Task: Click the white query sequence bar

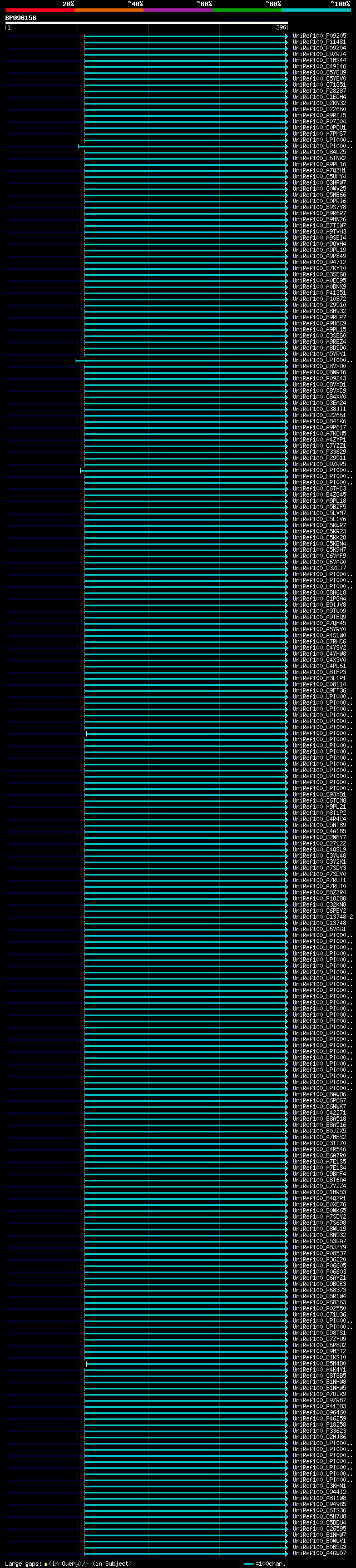Action: point(147,23)
